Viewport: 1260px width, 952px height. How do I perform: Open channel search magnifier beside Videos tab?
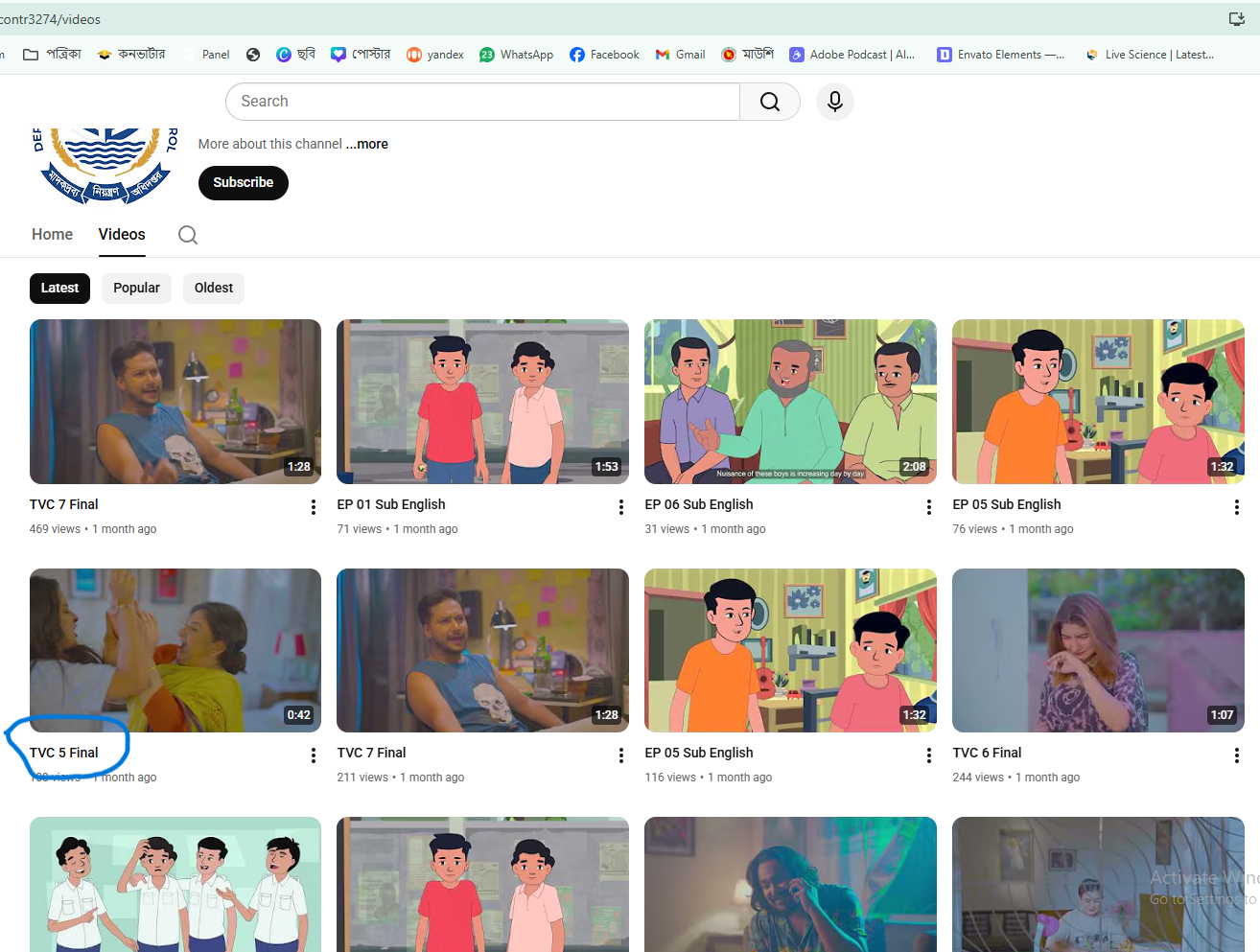pyautogui.click(x=188, y=235)
